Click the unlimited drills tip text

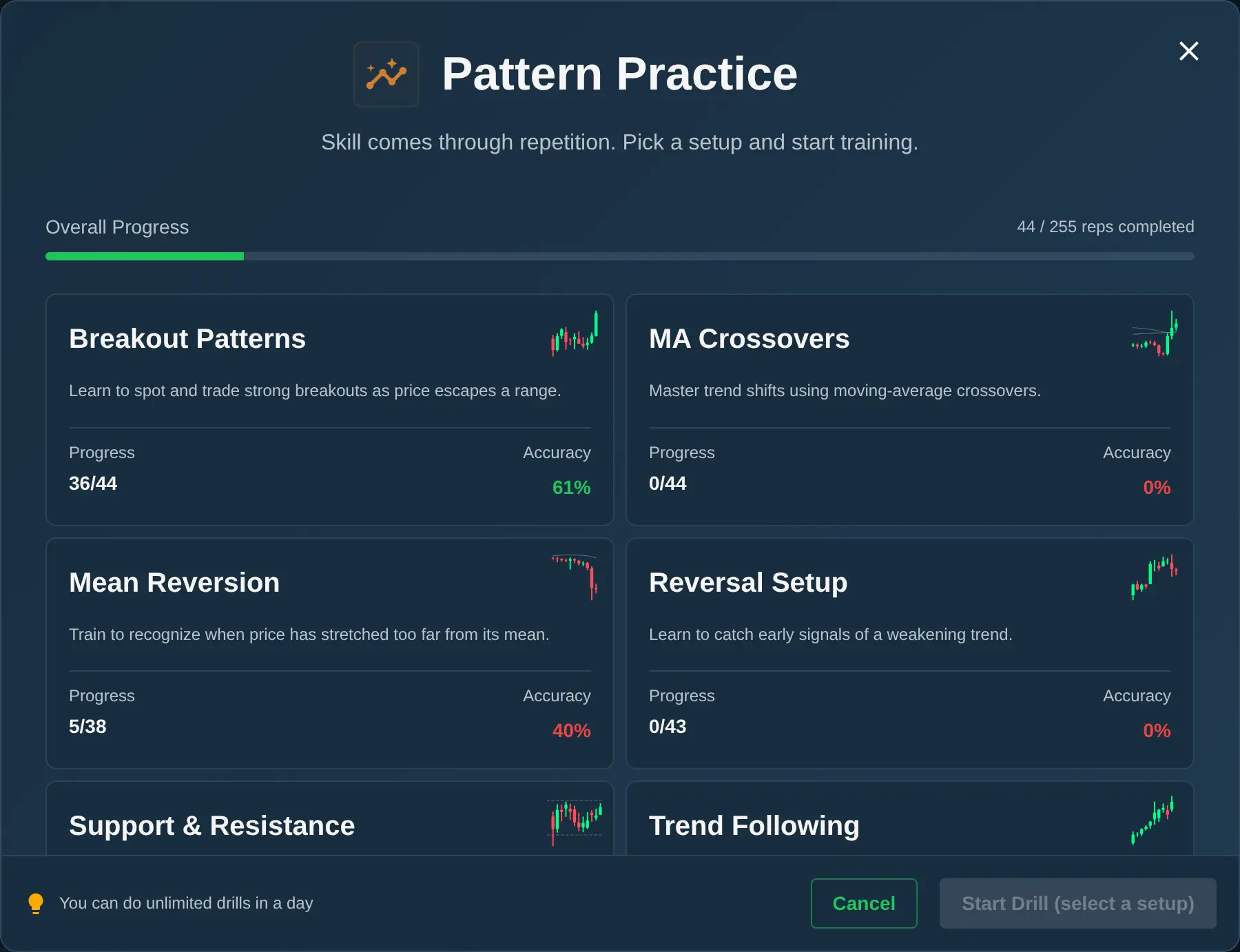click(x=186, y=903)
